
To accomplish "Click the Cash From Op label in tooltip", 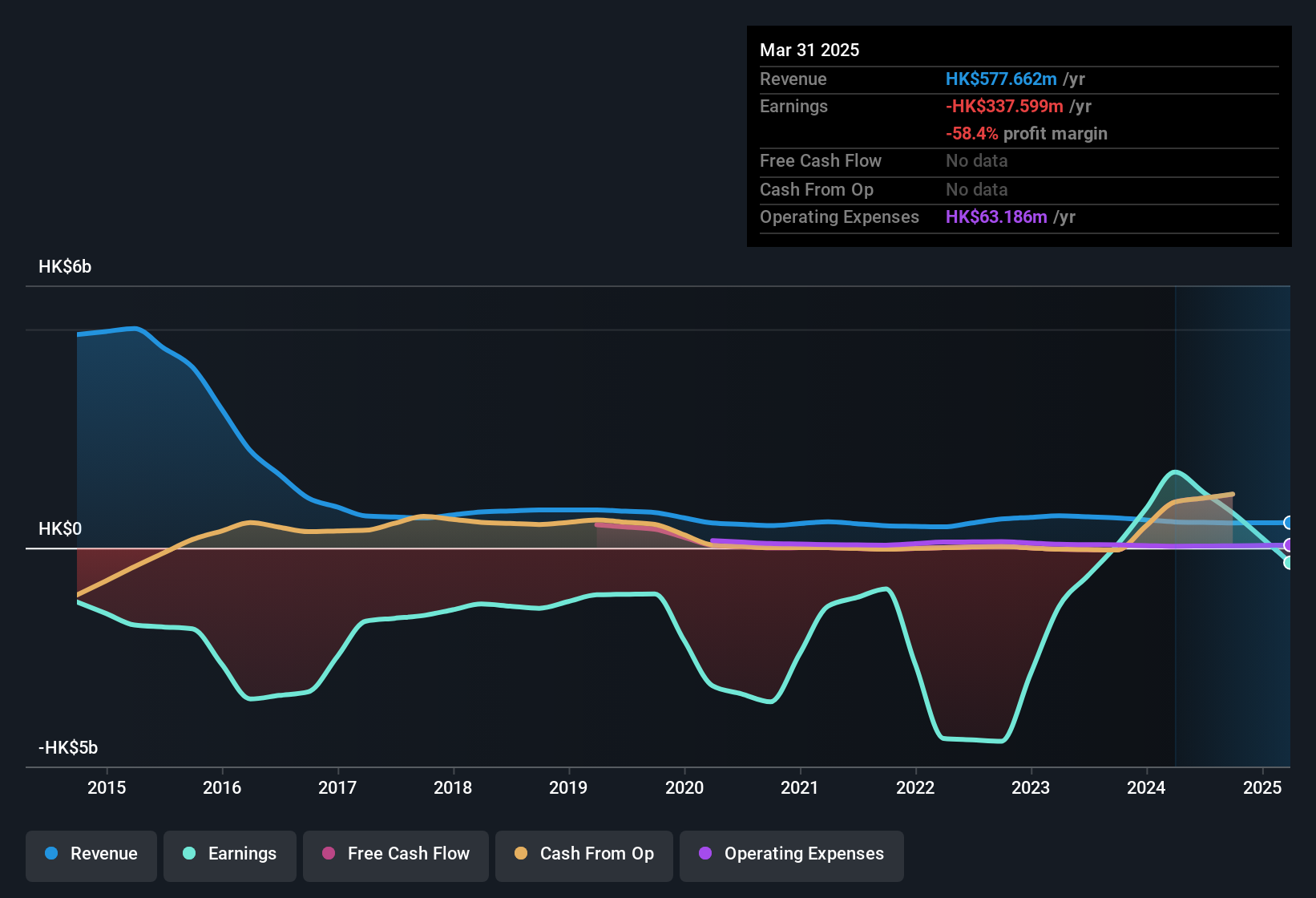I will pos(817,189).
